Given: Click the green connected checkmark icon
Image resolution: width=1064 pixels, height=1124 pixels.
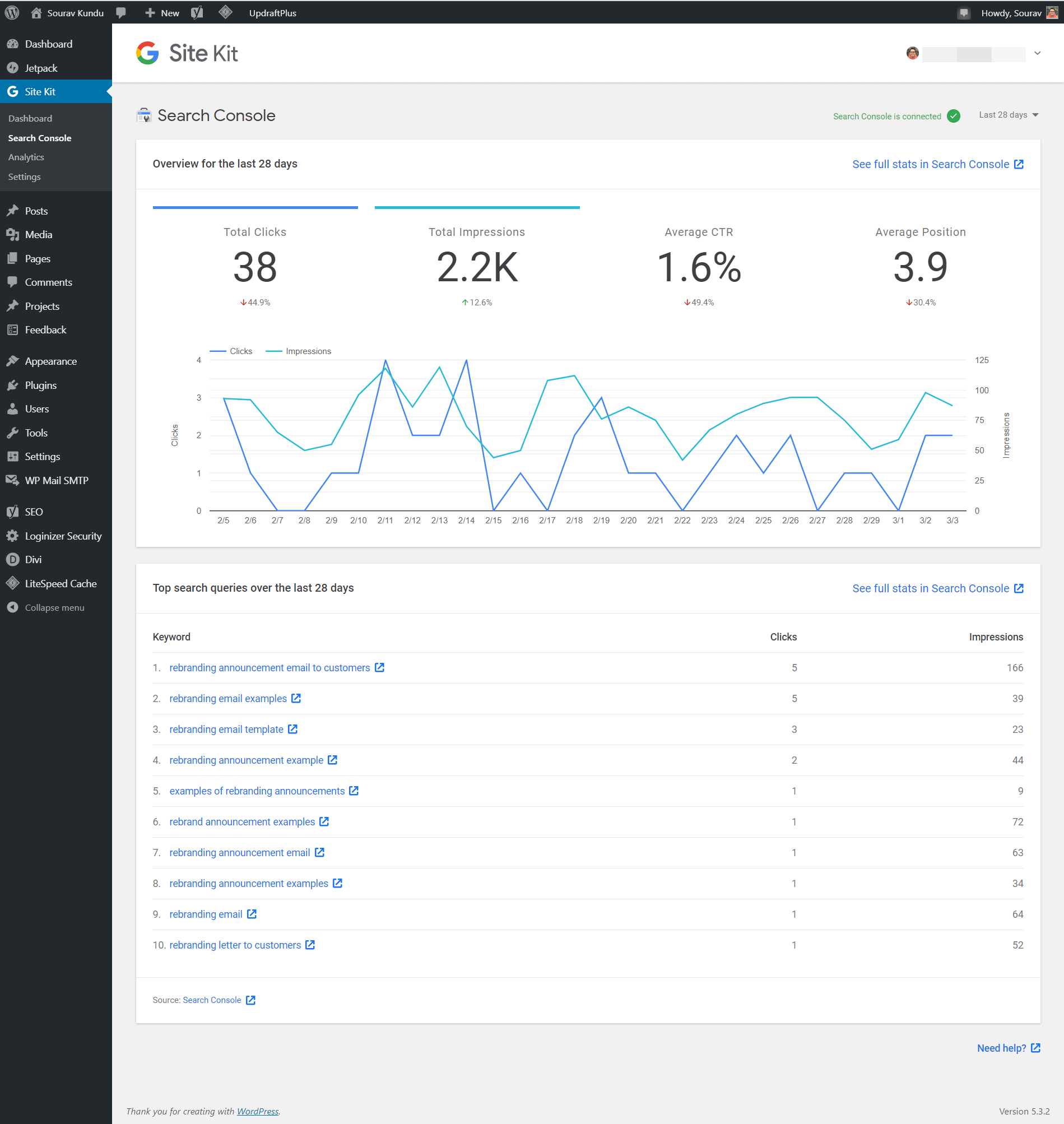Looking at the screenshot, I should 954,116.
